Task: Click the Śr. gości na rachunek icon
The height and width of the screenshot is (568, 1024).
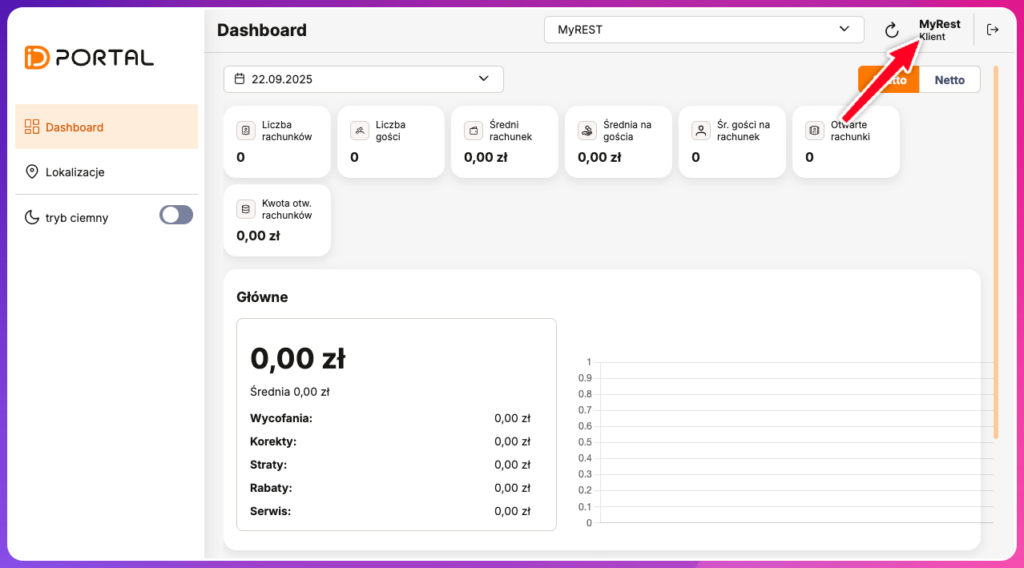Action: coord(701,130)
